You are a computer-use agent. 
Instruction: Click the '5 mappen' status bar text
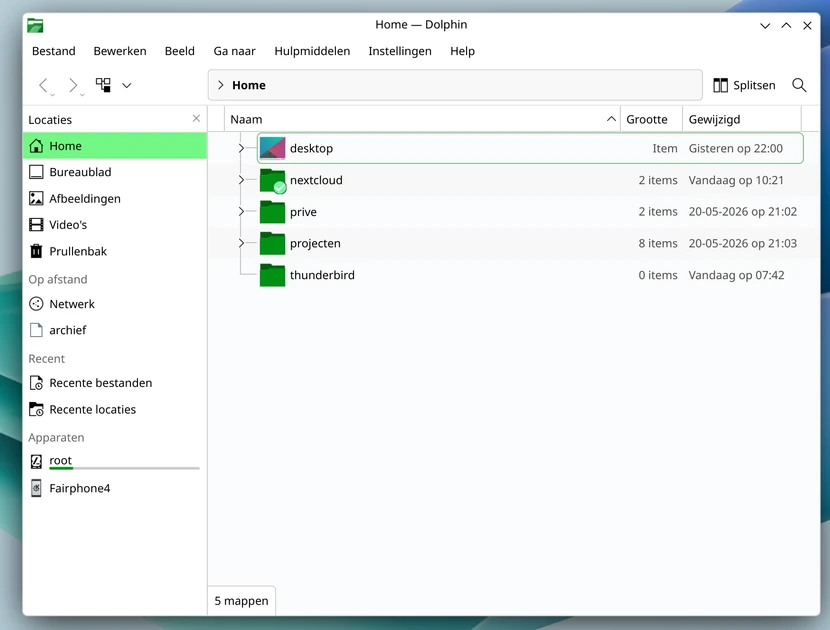[241, 601]
